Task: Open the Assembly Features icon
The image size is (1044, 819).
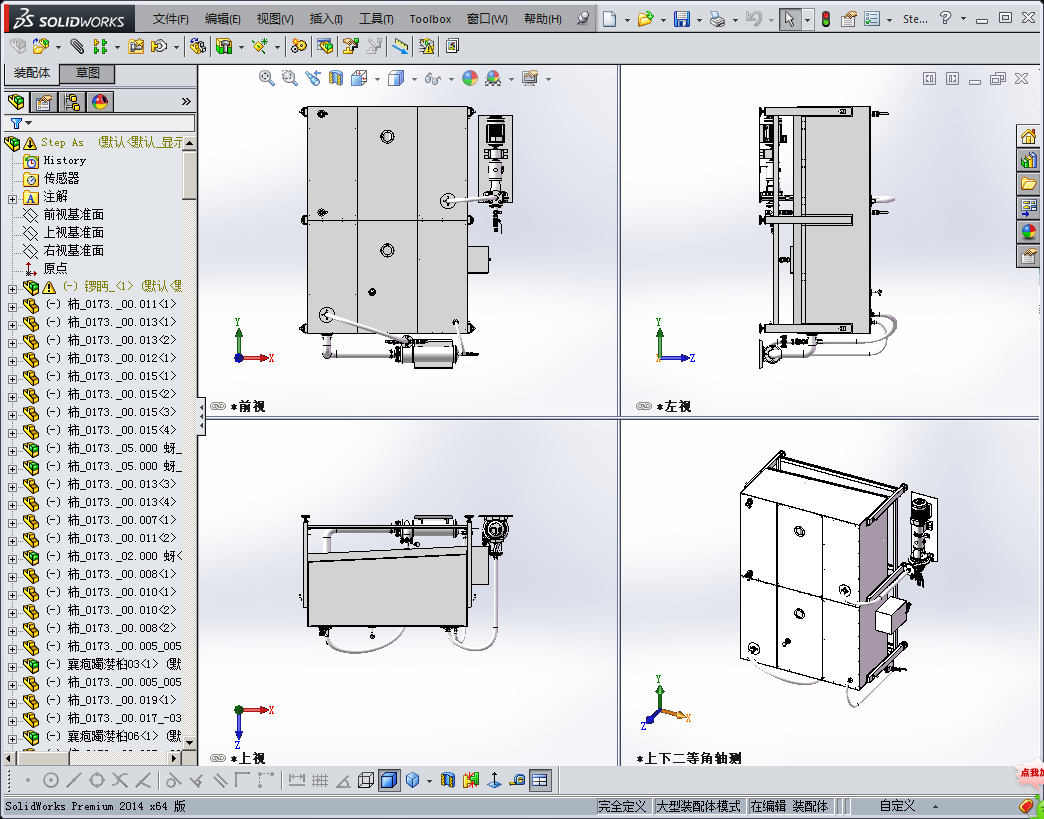Action: [x=224, y=46]
